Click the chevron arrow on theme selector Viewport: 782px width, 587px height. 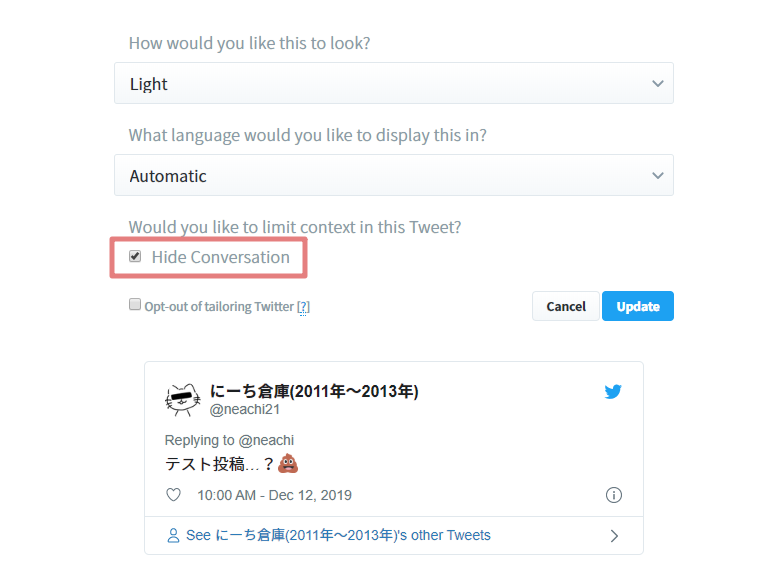658,84
